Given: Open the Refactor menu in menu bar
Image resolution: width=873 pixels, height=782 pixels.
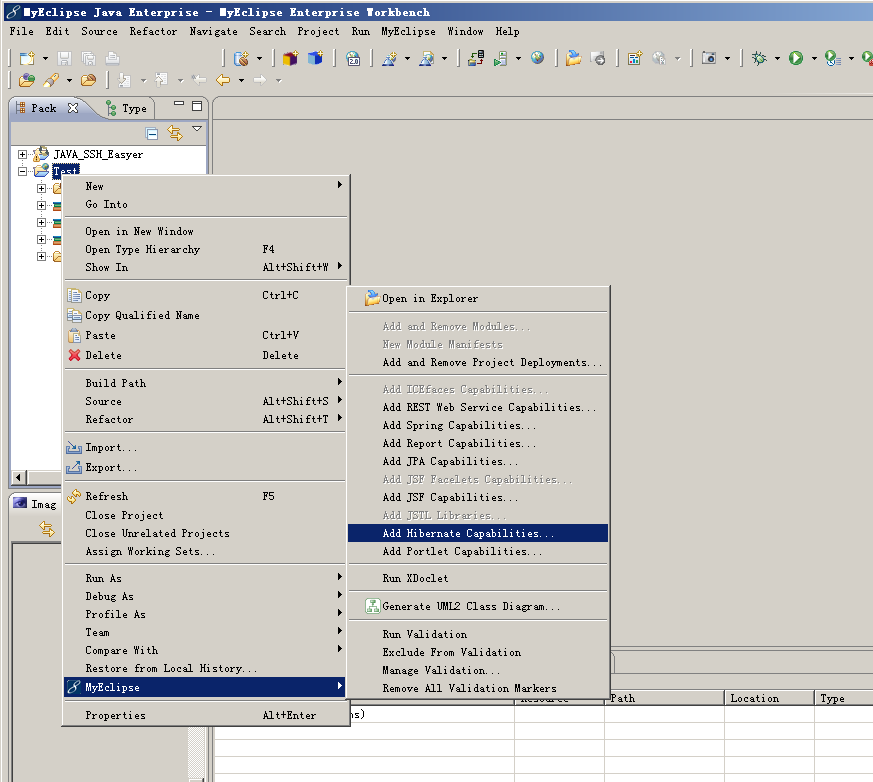Looking at the screenshot, I should click(x=153, y=31).
